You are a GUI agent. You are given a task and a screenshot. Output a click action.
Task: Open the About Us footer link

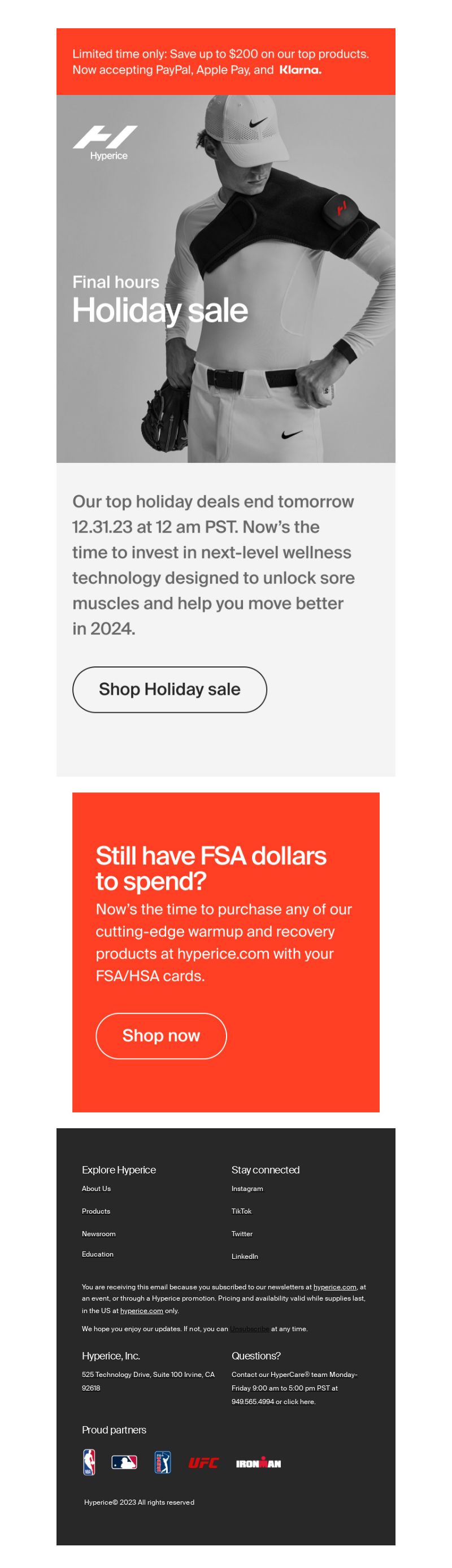pos(96,1188)
